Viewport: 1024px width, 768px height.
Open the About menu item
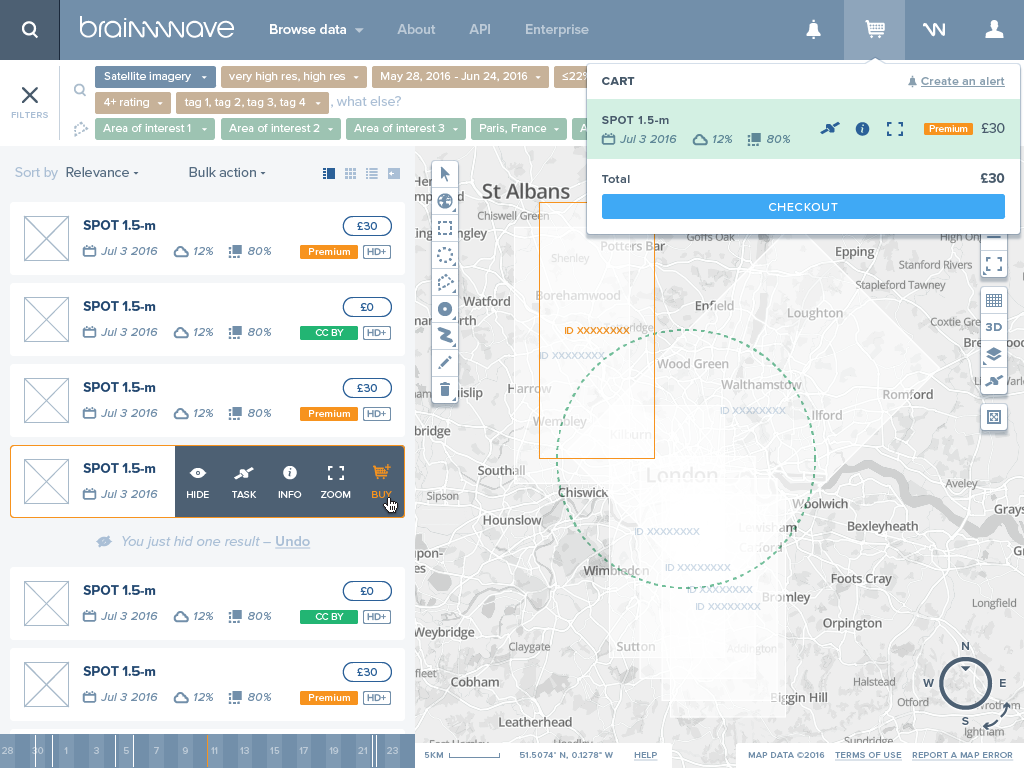(416, 29)
